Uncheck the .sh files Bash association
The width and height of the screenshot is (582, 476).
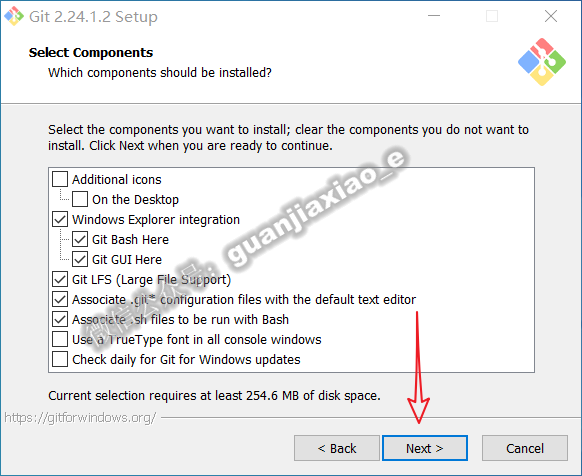[x=60, y=319]
